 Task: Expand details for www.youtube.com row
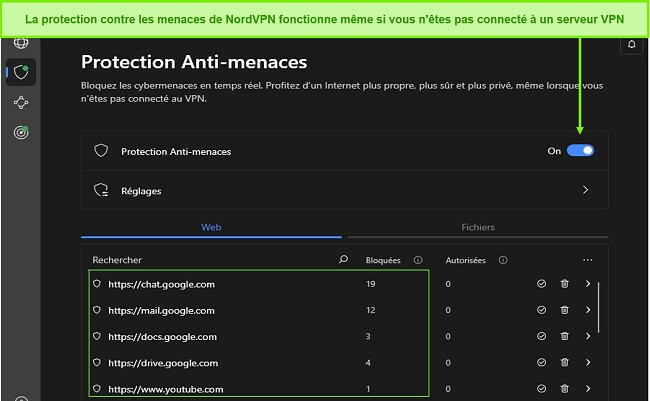588,389
